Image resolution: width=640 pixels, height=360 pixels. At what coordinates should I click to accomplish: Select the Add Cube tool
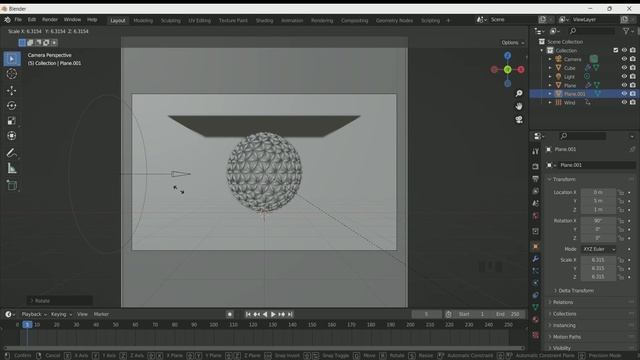(12, 185)
